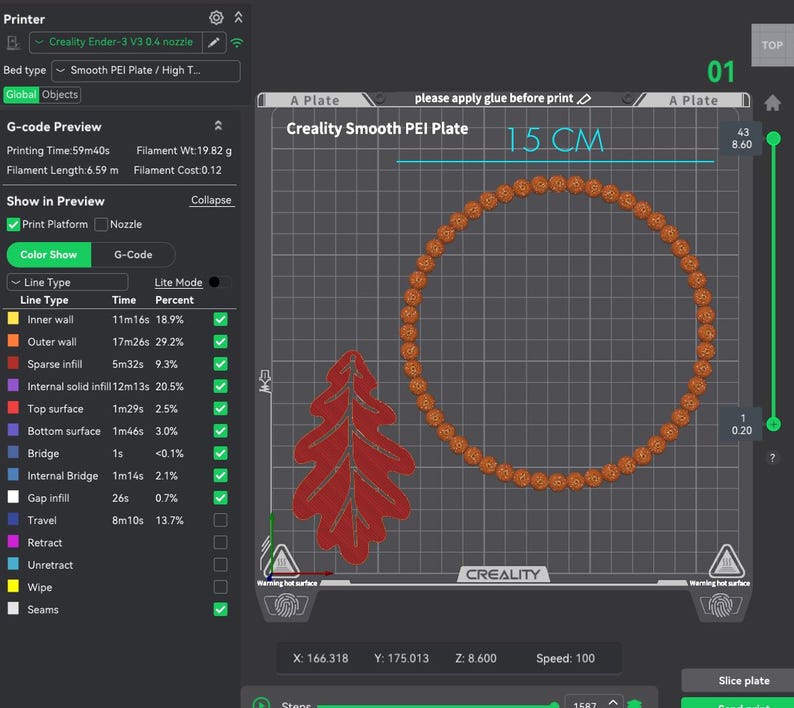794x708 pixels.
Task: Click the plate number 01 label
Action: tap(721, 72)
